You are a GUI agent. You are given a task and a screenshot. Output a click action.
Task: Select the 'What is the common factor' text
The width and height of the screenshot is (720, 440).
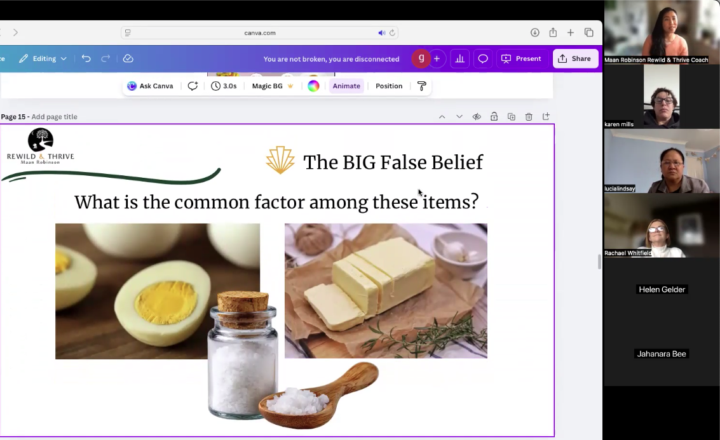(x=276, y=202)
